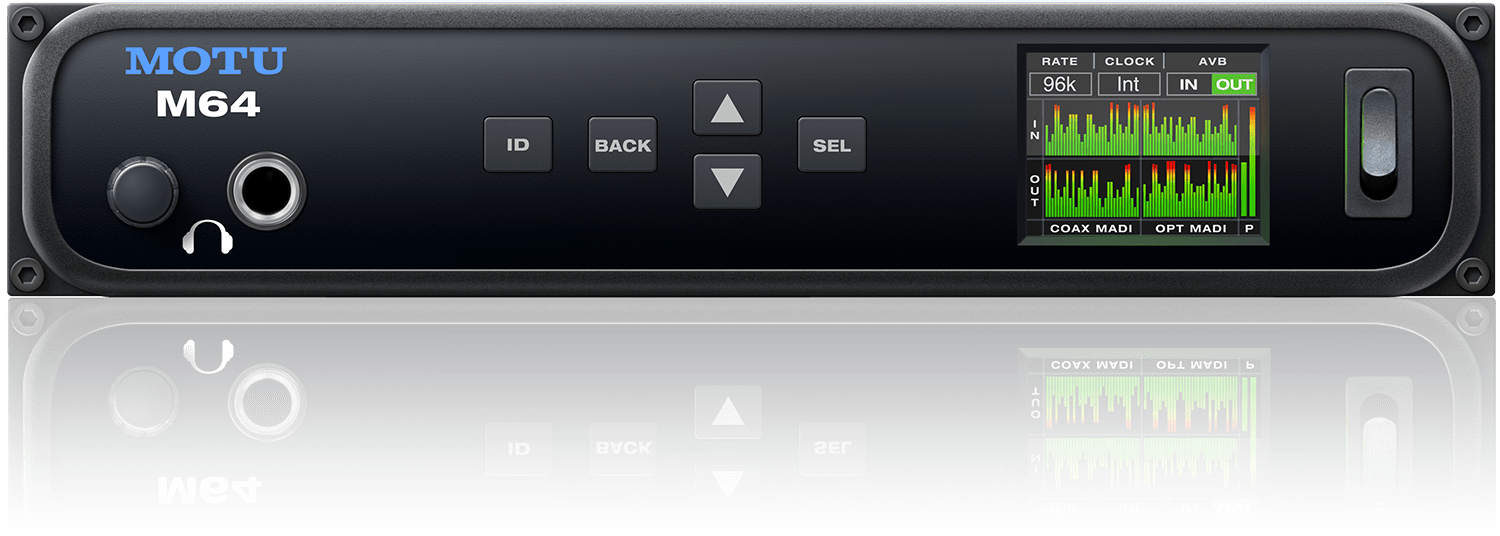Click the COAX MADI label
This screenshot has width=1500, height=536.
1091,229
